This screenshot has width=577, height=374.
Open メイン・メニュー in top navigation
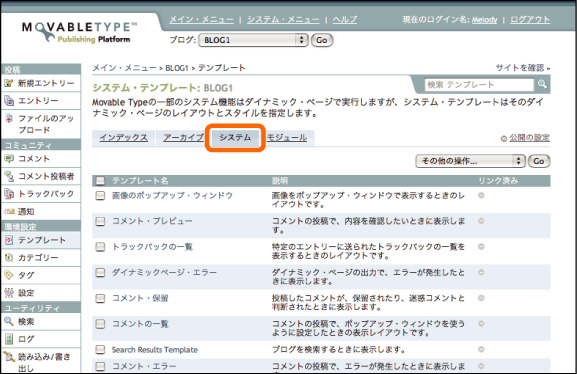pos(202,20)
